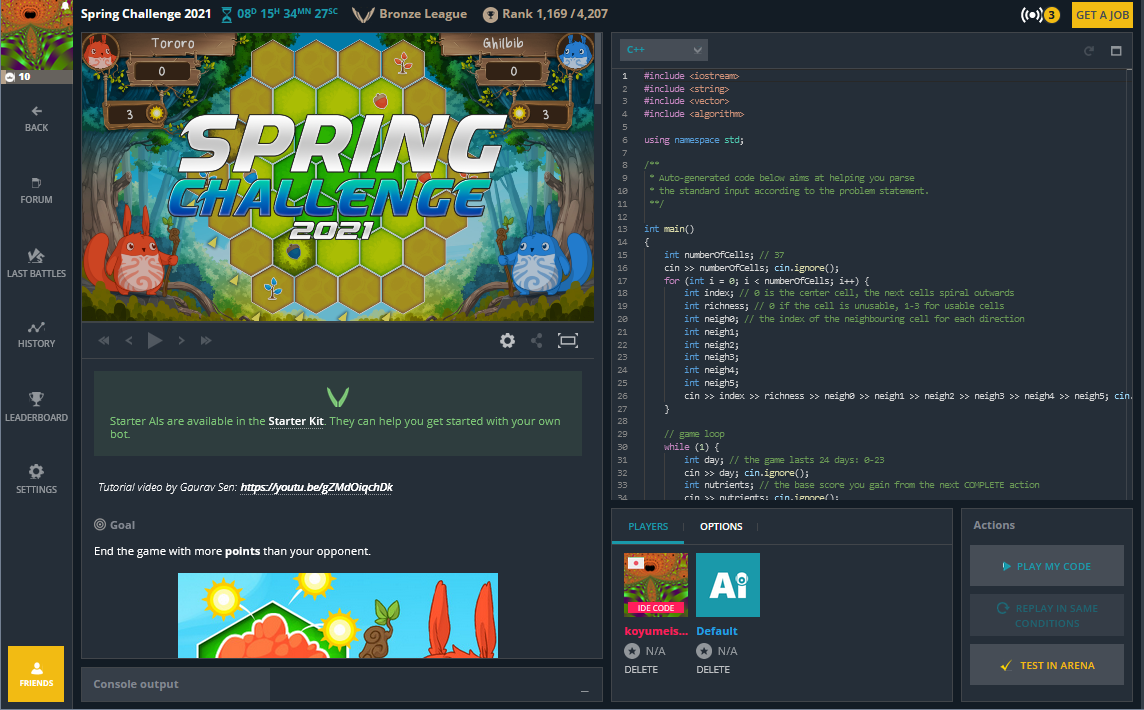The width and height of the screenshot is (1144, 710).
Task: Share the current replay
Action: [x=536, y=340]
